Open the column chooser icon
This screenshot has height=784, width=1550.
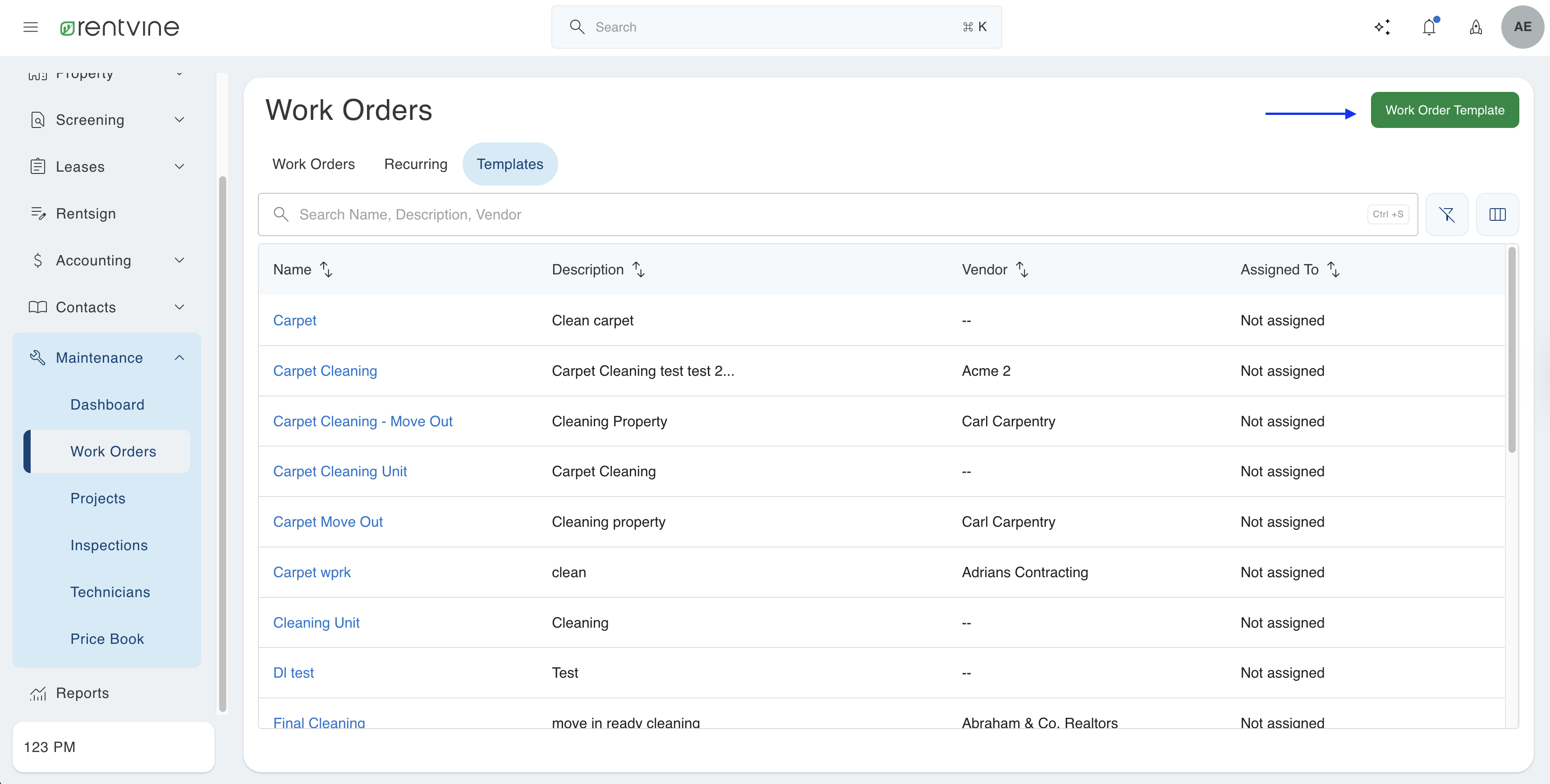[1497, 214]
